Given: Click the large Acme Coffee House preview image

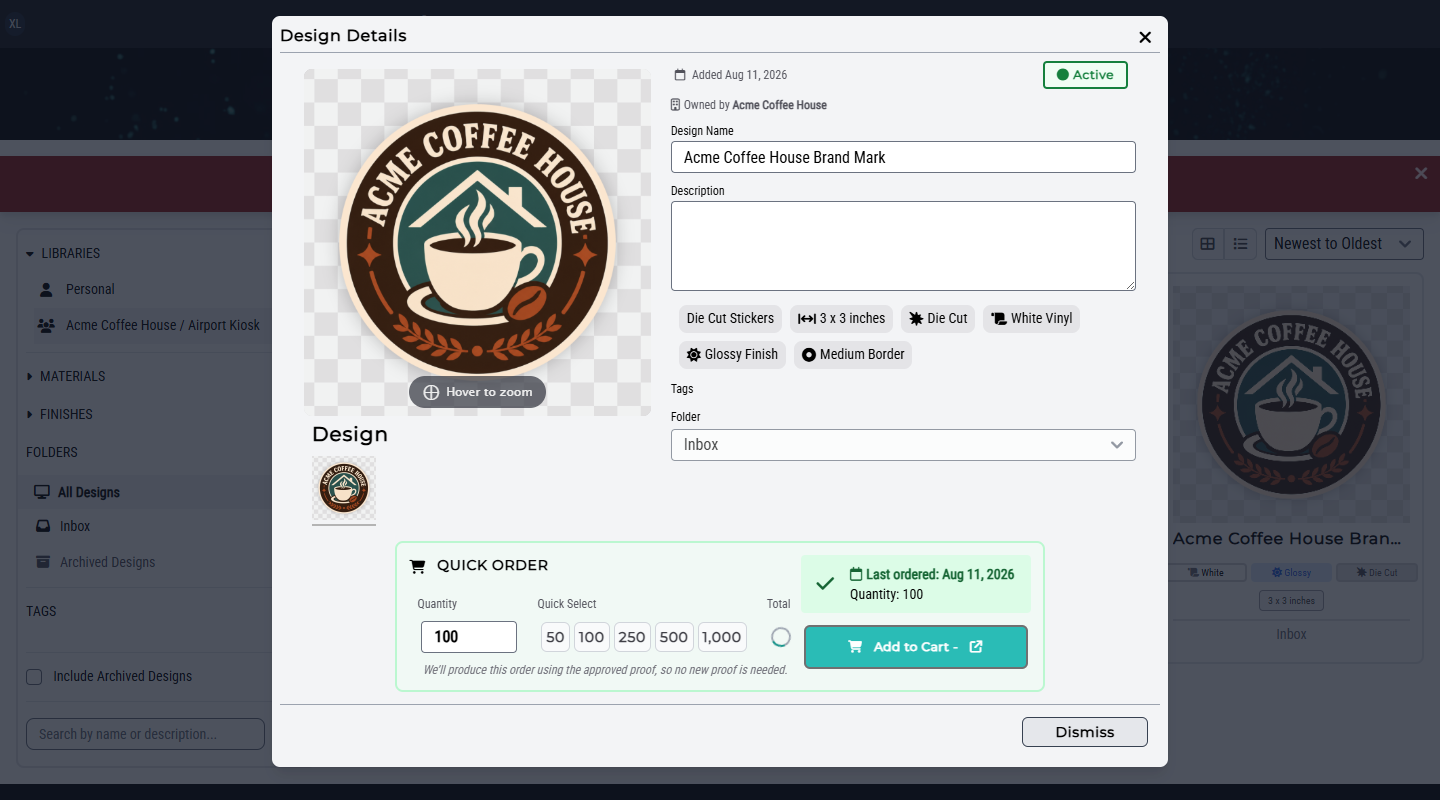Looking at the screenshot, I should [477, 242].
